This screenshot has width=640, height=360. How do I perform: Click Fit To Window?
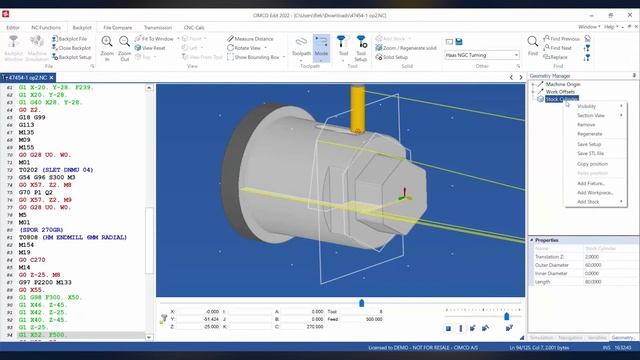pos(154,39)
